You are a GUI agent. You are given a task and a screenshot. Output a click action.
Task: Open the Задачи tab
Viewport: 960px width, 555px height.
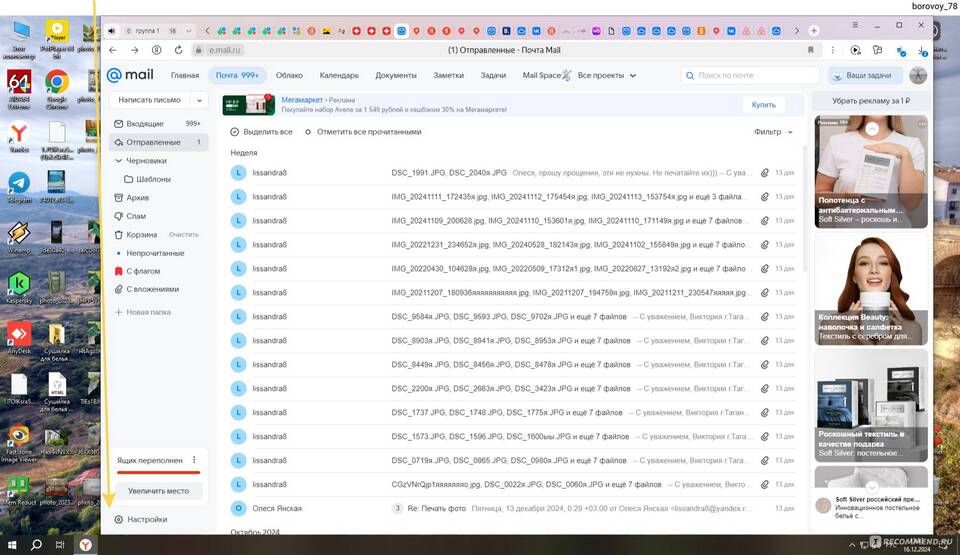click(493, 75)
